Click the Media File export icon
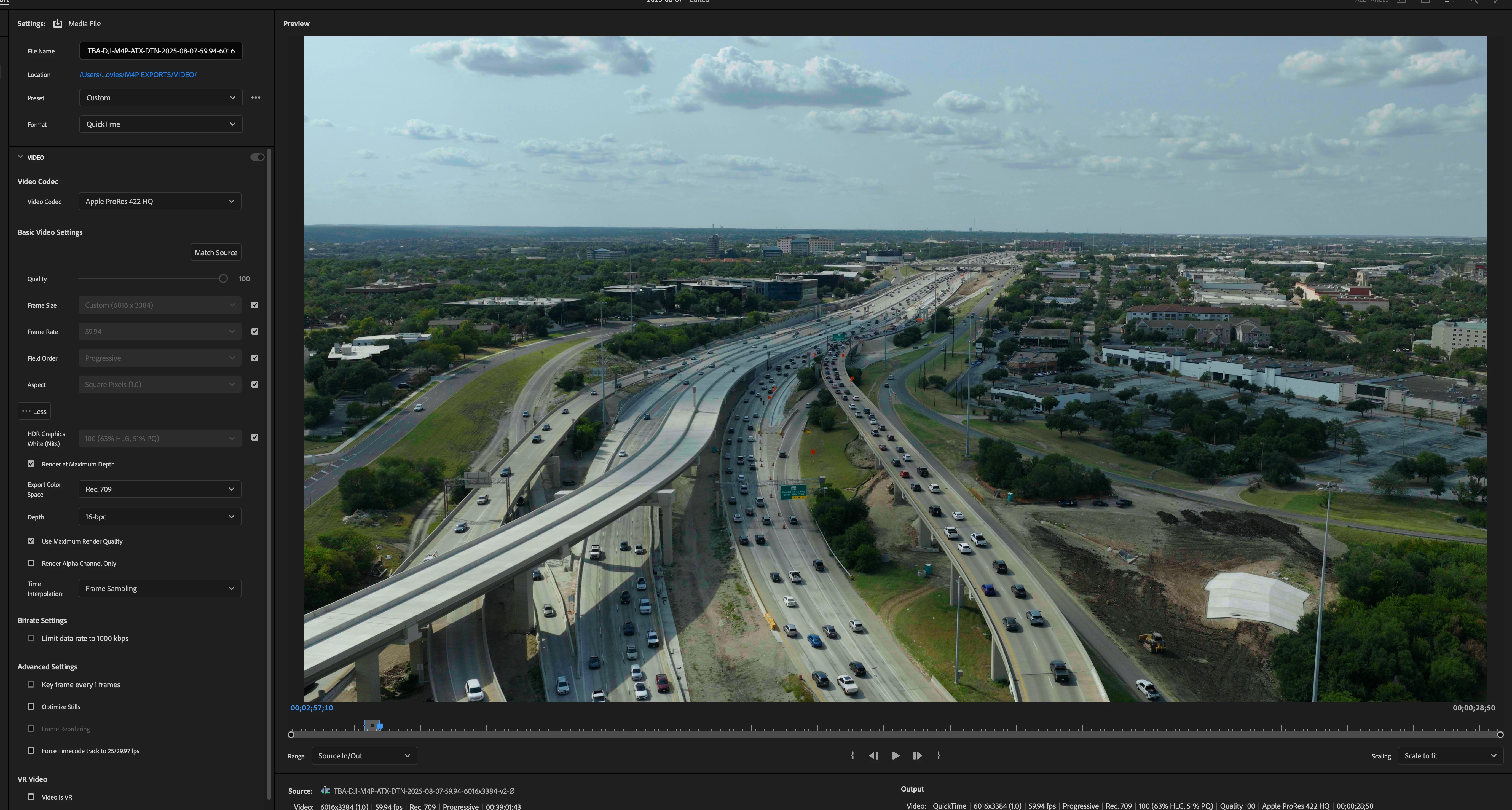This screenshot has height=810, width=1512. pyautogui.click(x=58, y=23)
